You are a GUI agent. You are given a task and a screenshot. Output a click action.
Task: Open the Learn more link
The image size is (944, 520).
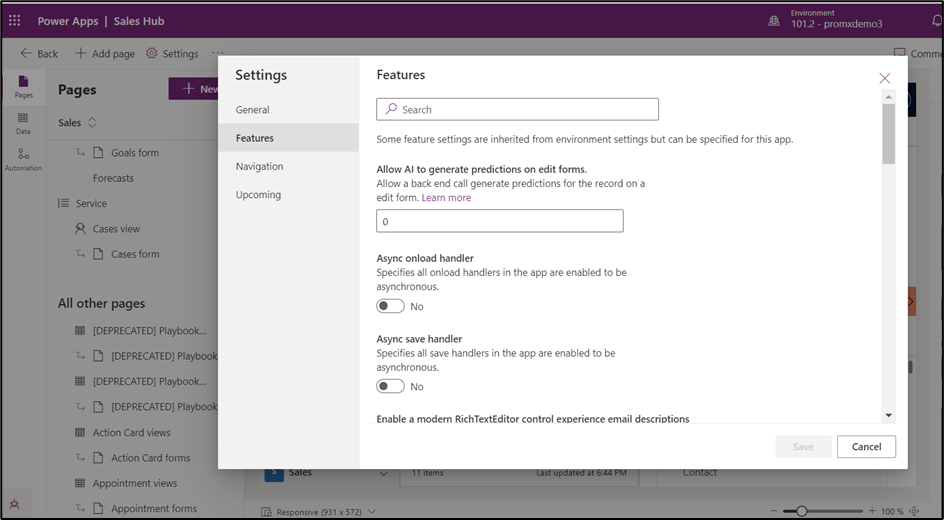(446, 198)
